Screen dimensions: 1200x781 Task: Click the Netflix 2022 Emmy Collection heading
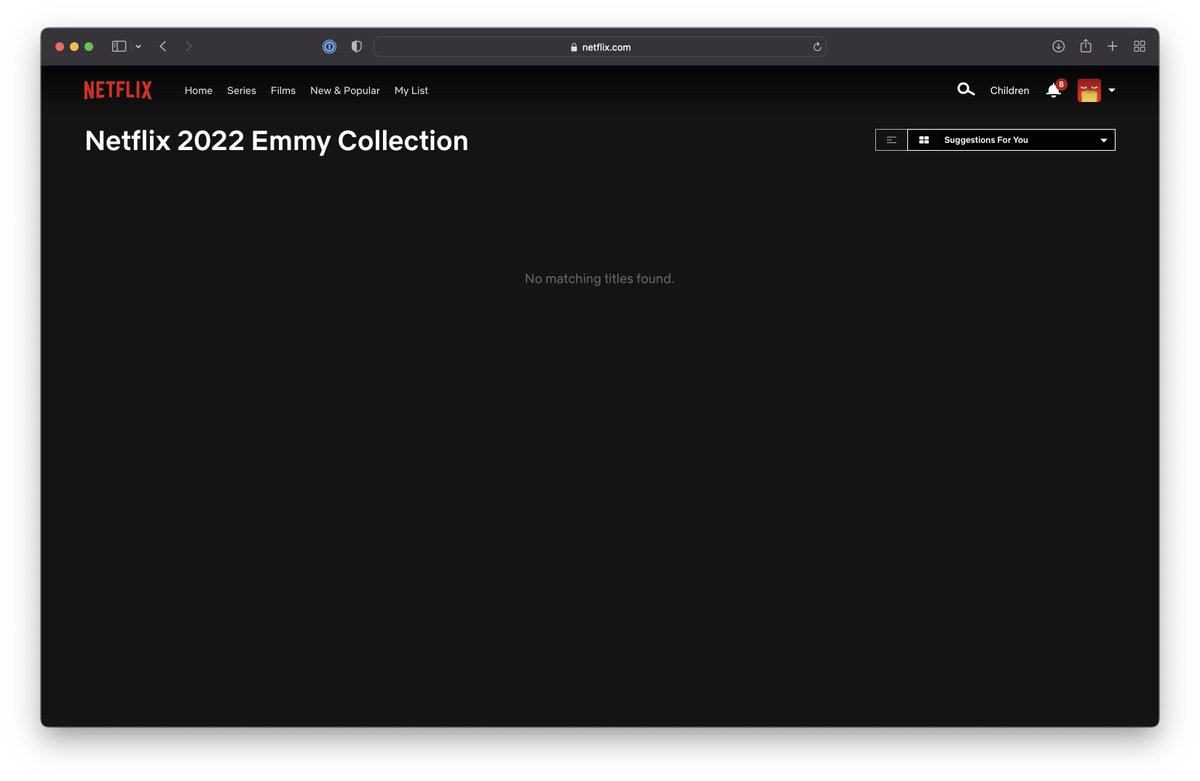pos(276,140)
